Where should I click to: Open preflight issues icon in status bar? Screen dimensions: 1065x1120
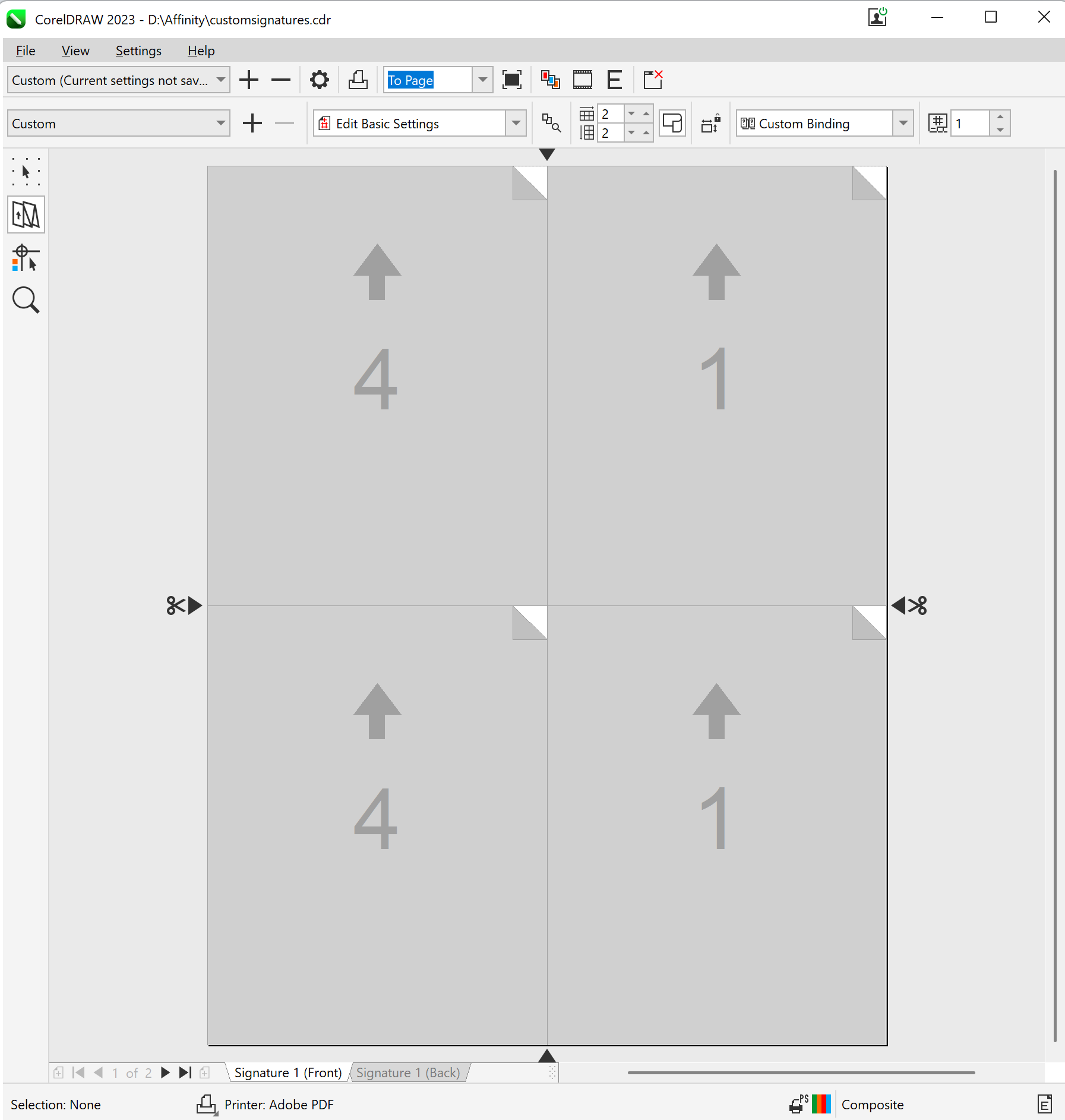click(1045, 1105)
